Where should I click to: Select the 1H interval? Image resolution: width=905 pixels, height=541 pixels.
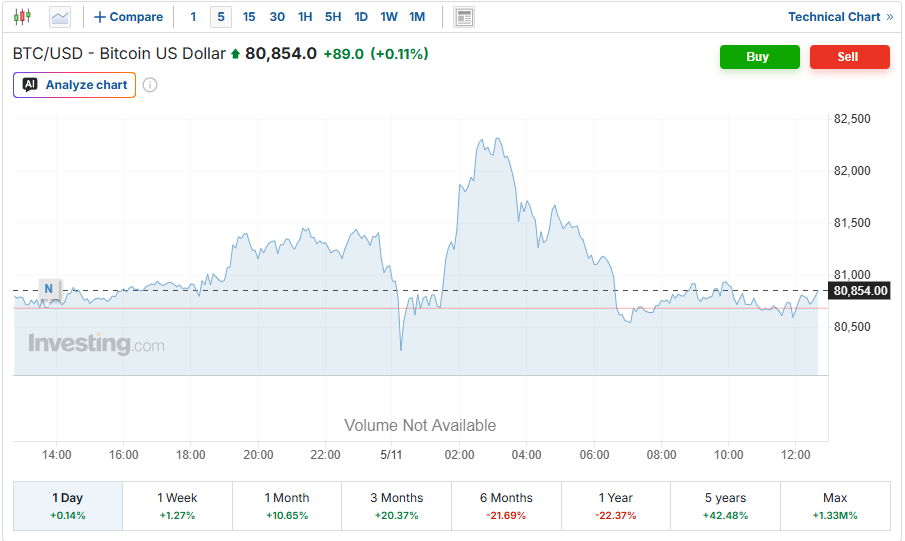click(x=305, y=17)
